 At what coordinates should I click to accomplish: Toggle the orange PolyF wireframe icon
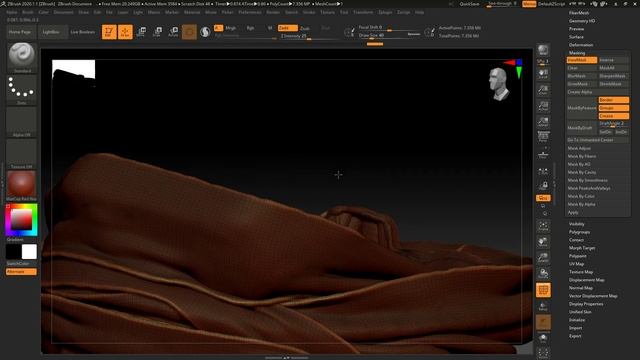coord(543,290)
